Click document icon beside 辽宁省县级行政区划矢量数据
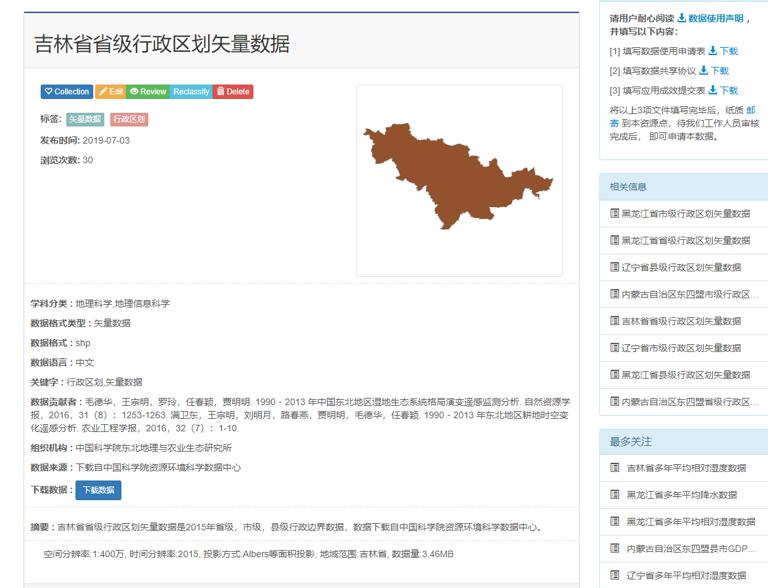The image size is (768, 588). click(614, 267)
